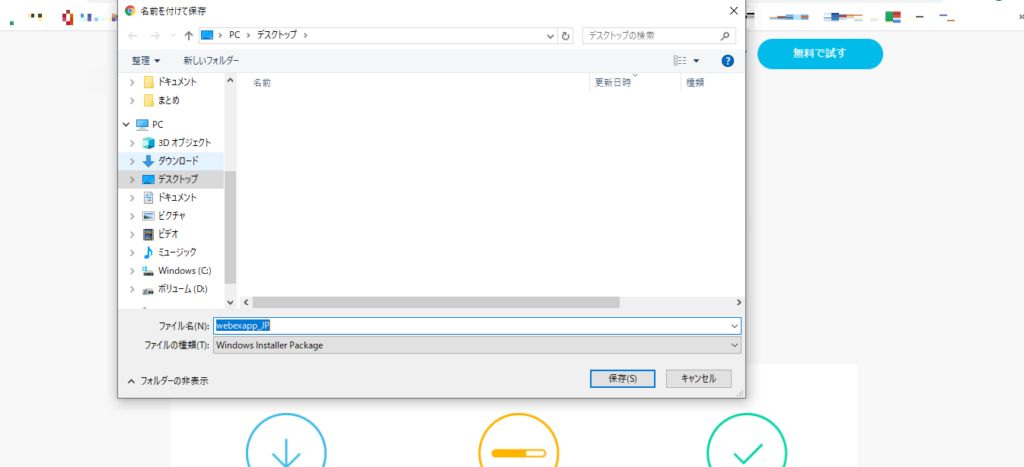Image resolution: width=1024 pixels, height=467 pixels.
Task: Click 無料で試す button on the webpage
Action: coord(820,54)
